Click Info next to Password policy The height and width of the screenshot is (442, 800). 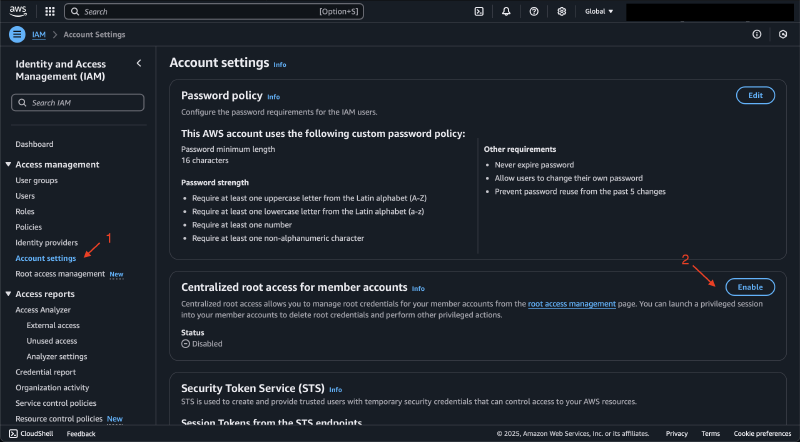tap(273, 97)
